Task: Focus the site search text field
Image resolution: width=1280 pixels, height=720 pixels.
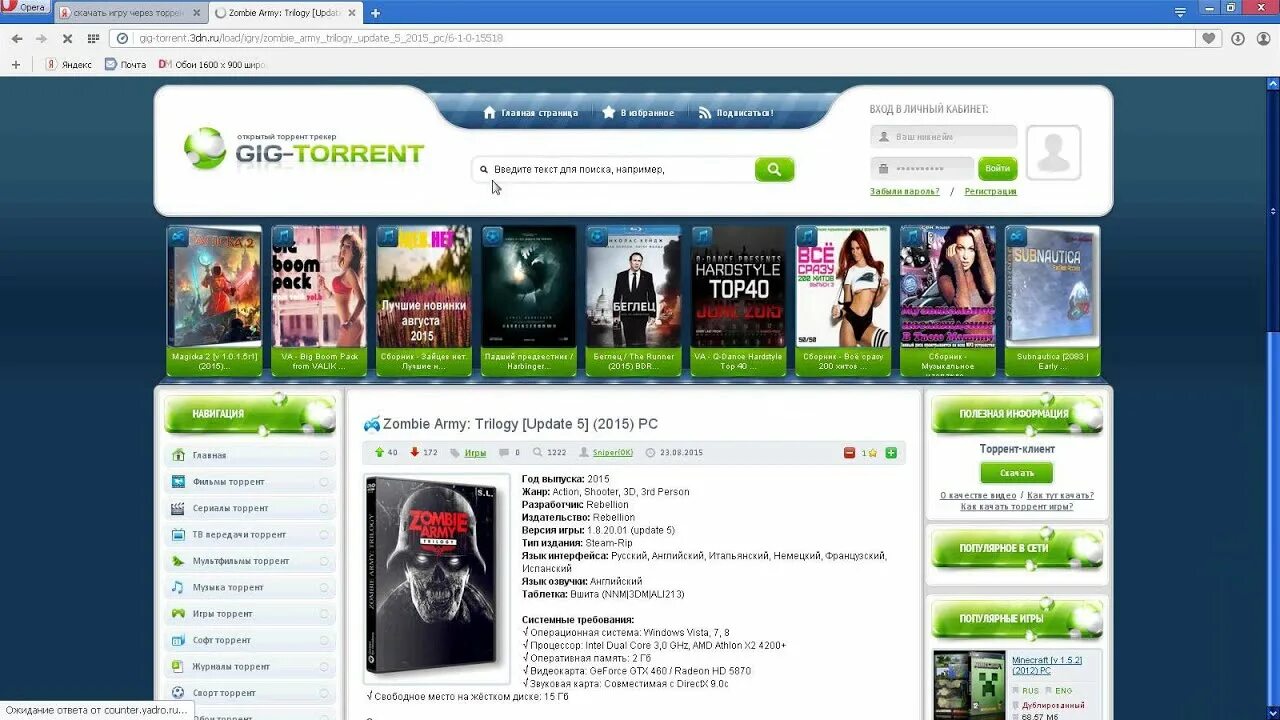Action: point(614,169)
